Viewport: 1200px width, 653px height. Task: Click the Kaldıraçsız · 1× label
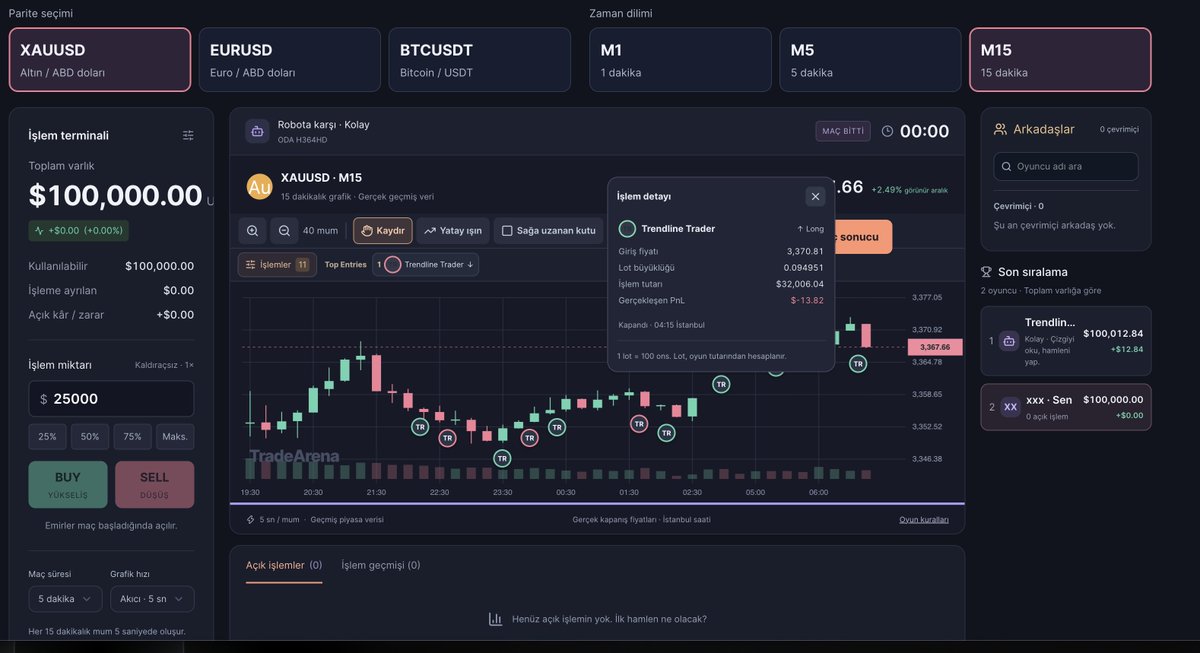point(164,365)
